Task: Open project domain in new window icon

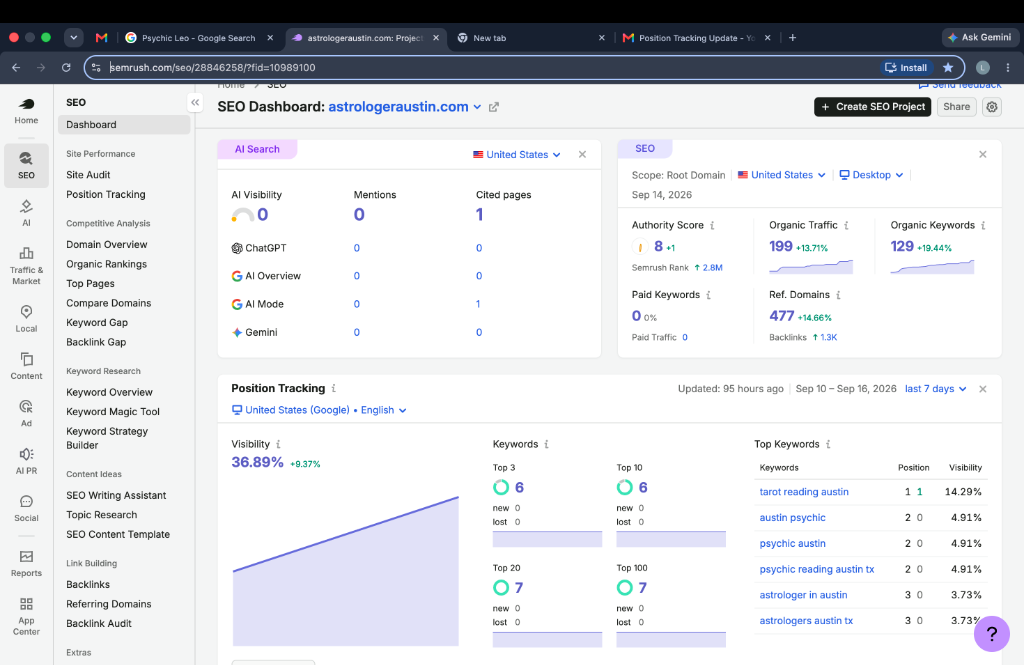Action: [x=494, y=107]
